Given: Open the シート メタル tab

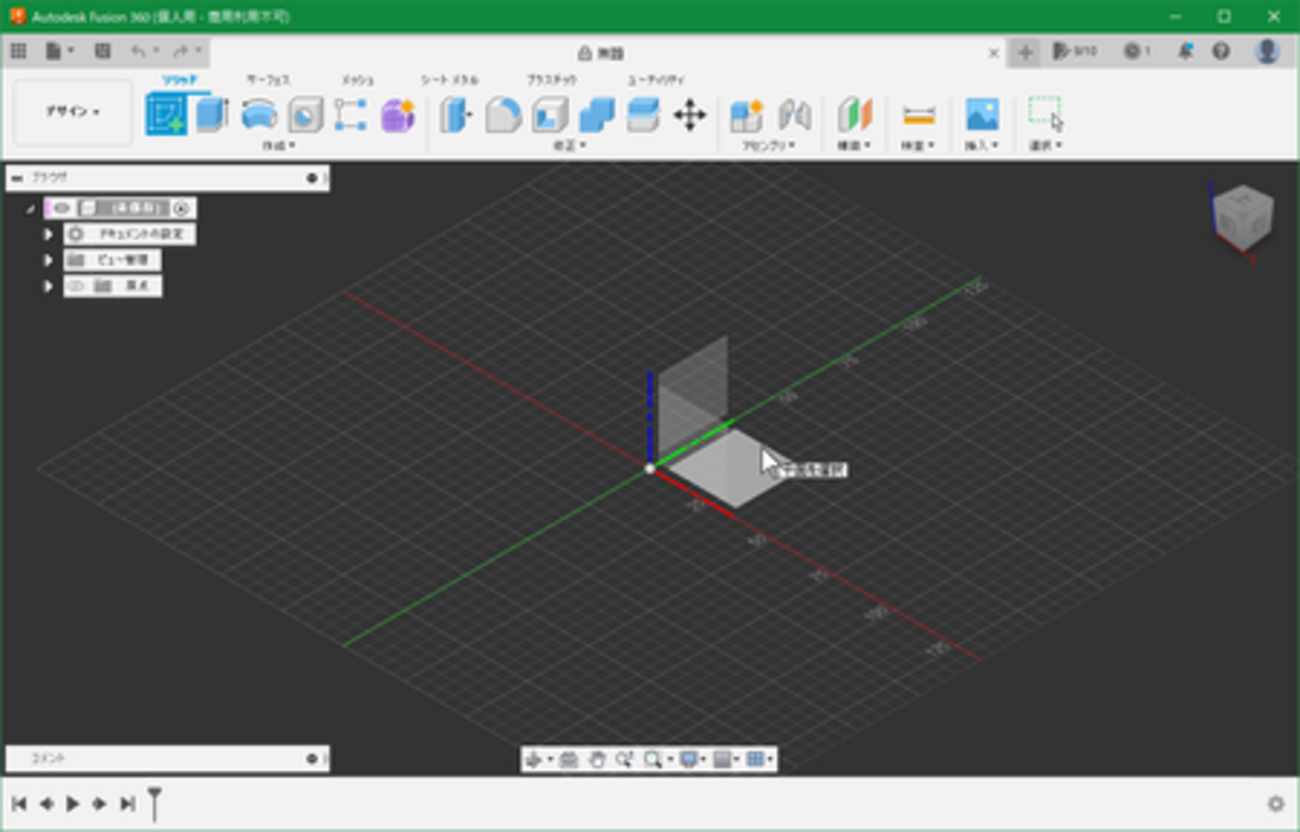Looking at the screenshot, I should point(449,80).
